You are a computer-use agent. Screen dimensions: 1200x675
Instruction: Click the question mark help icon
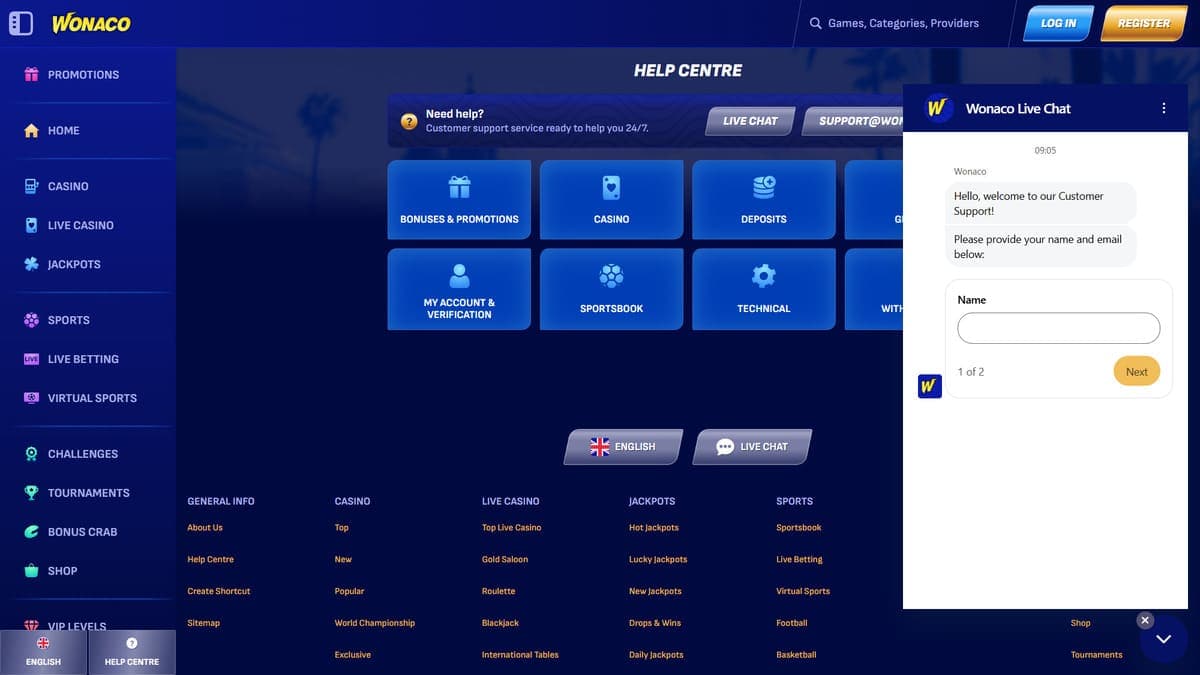pos(409,121)
